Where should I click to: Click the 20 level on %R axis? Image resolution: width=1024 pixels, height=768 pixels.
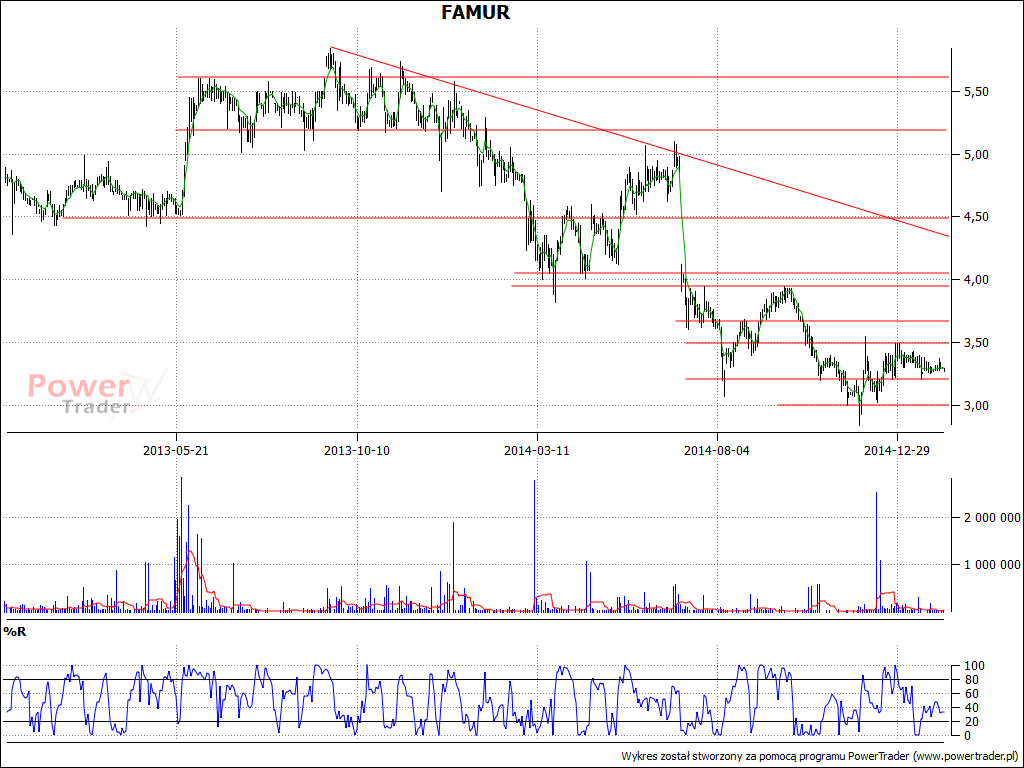tap(972, 722)
